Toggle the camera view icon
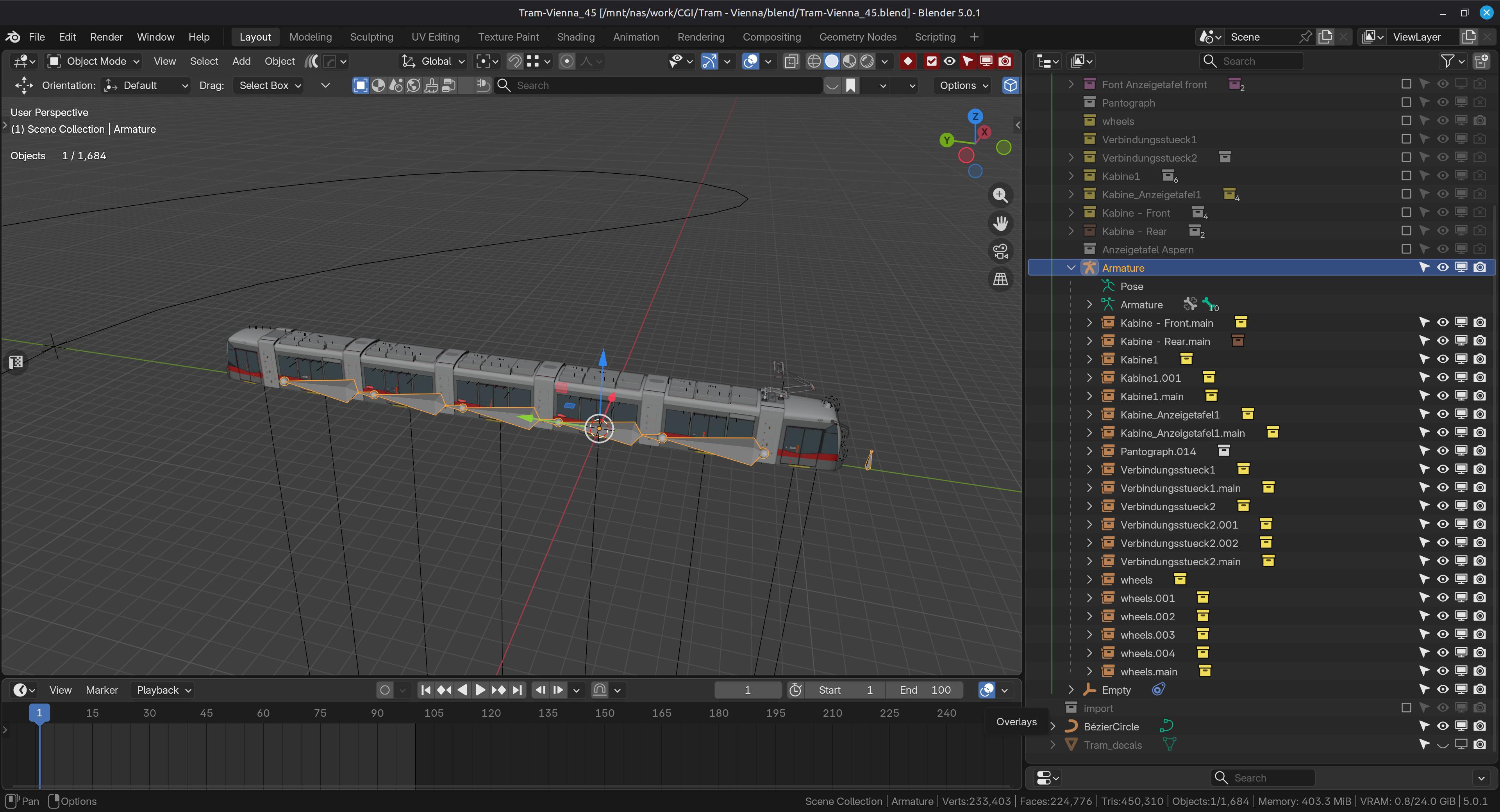Image resolution: width=1500 pixels, height=812 pixels. (x=1000, y=251)
